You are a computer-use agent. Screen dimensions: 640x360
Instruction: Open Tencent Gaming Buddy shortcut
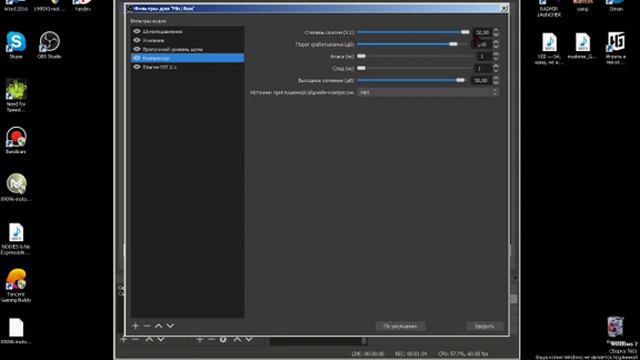tap(16, 286)
